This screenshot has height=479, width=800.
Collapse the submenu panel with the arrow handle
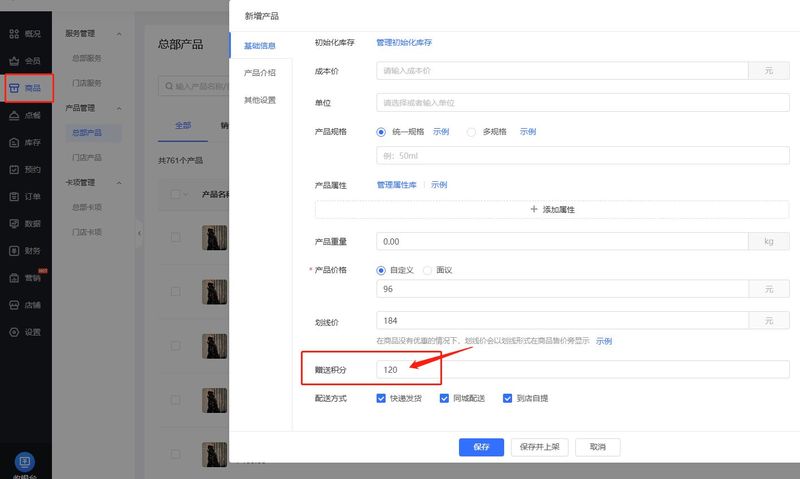[139, 233]
